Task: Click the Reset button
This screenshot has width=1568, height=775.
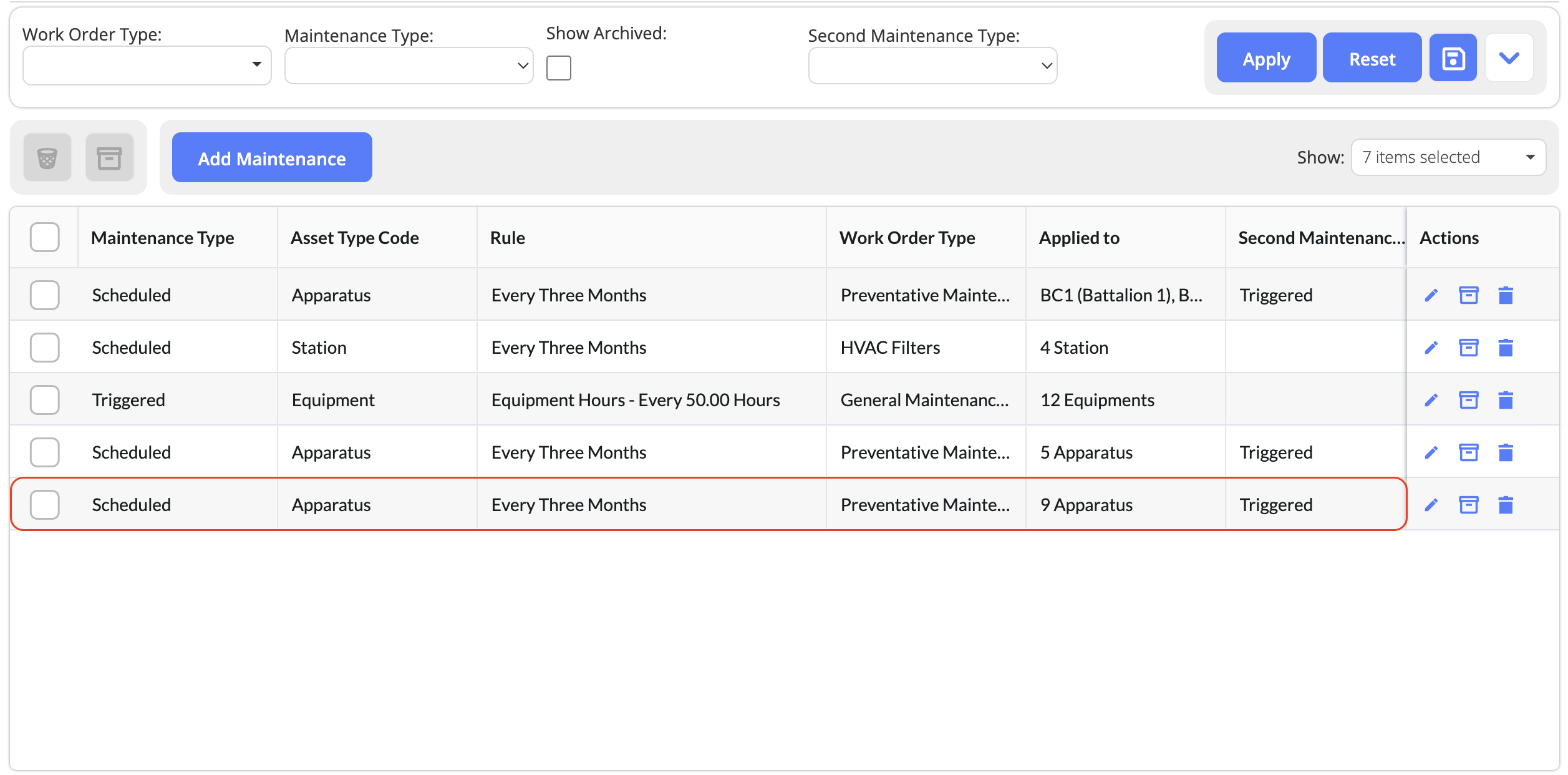Action: [1372, 59]
